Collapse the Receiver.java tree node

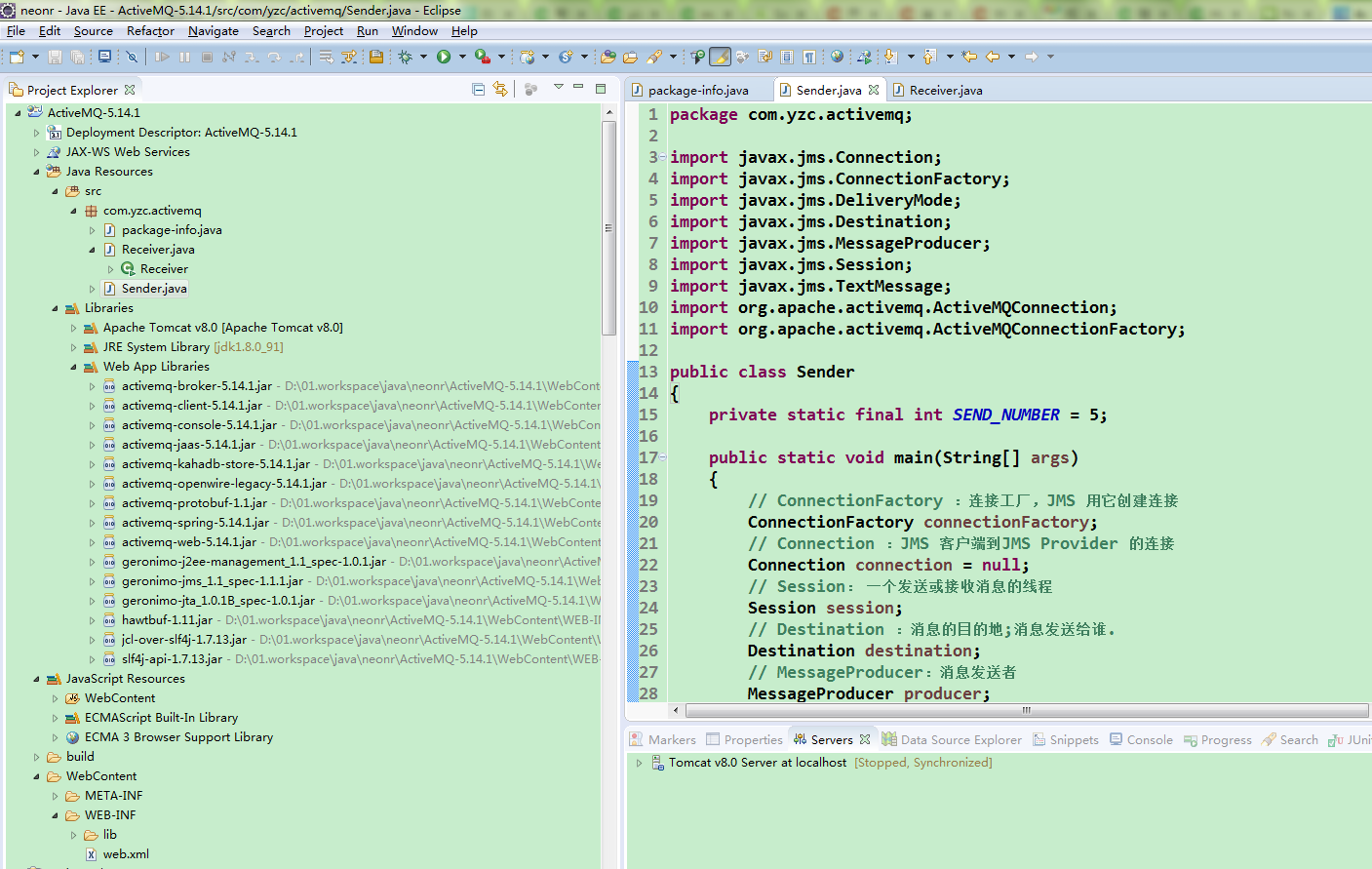point(92,250)
